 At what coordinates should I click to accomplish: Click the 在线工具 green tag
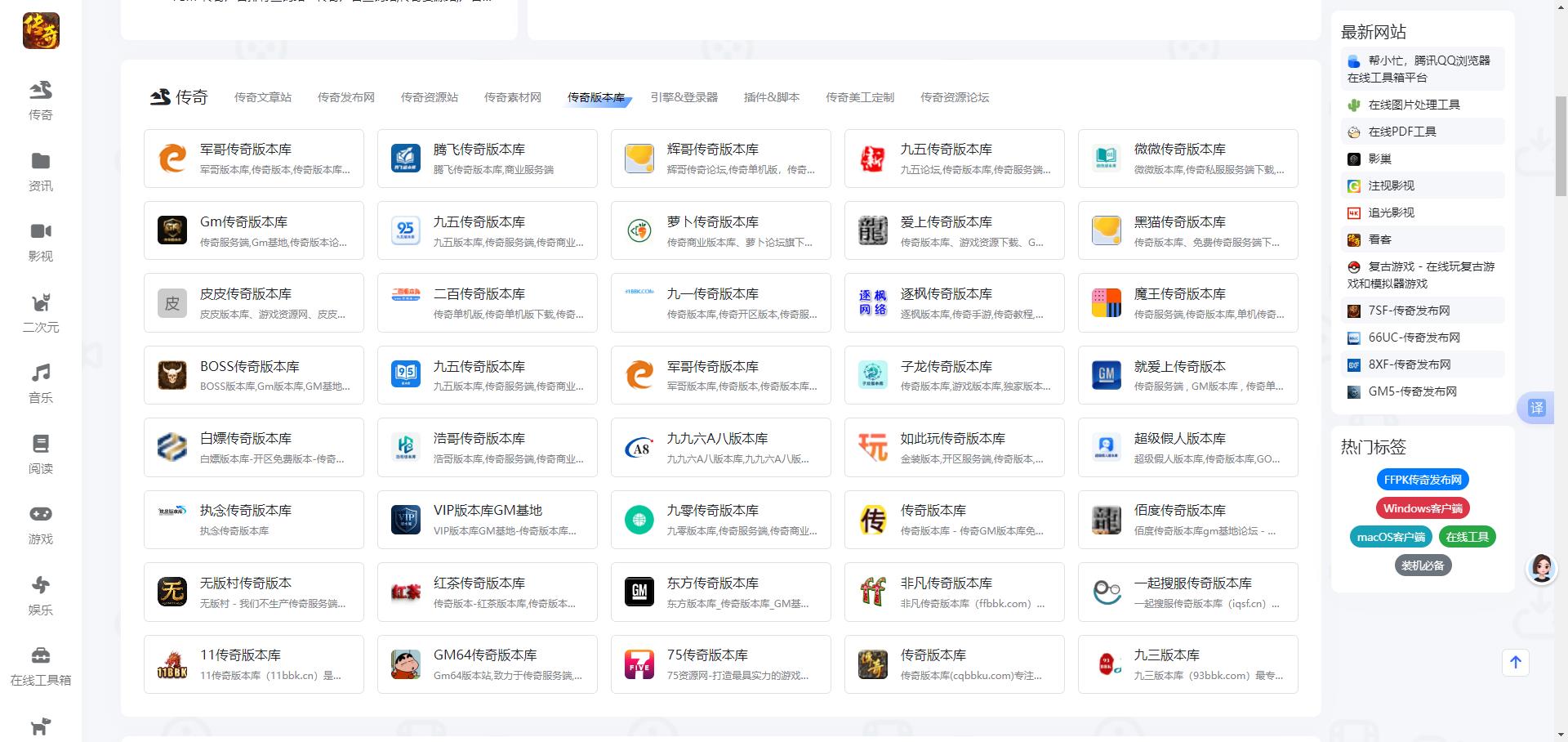click(x=1467, y=537)
